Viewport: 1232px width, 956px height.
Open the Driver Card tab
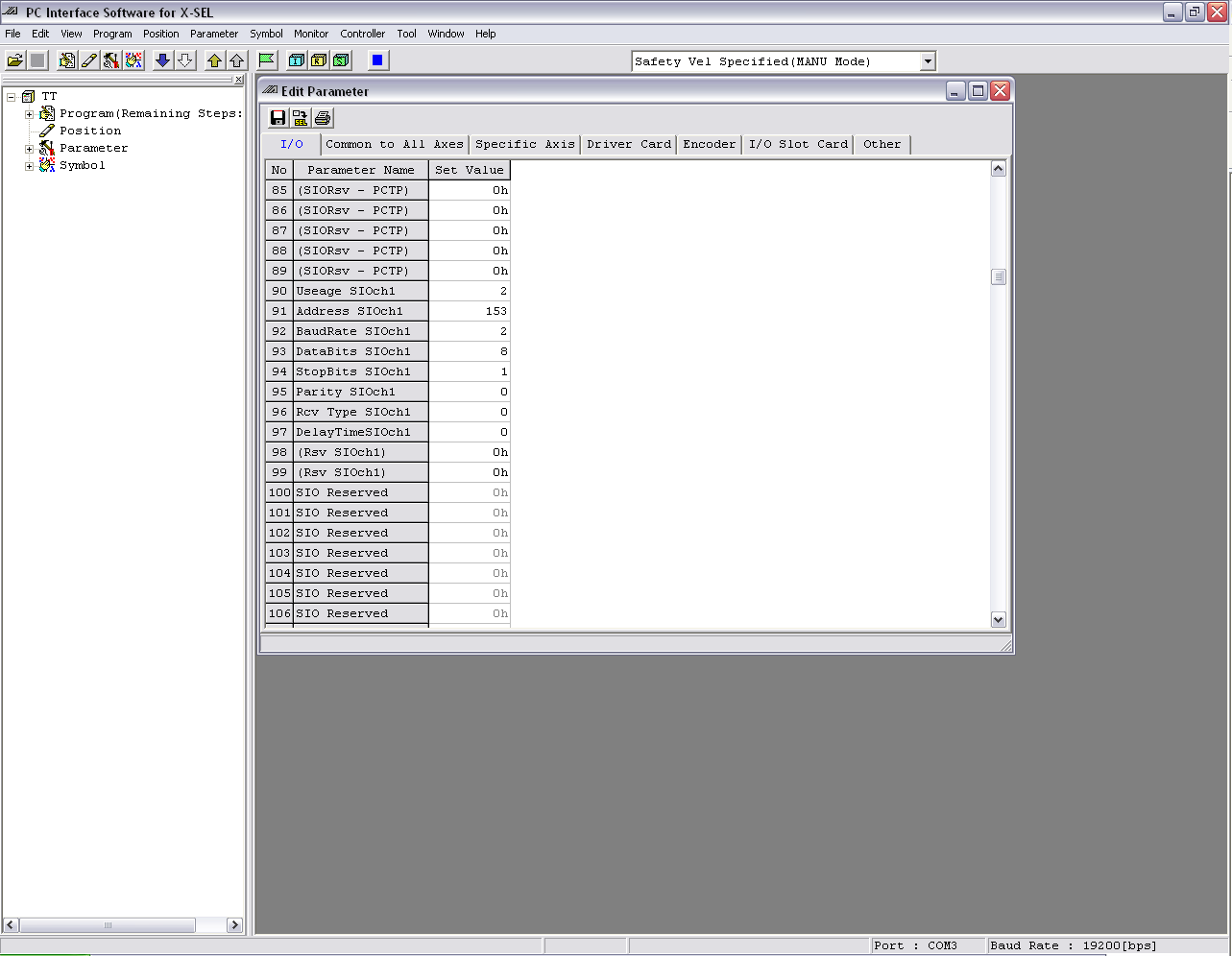pos(629,144)
